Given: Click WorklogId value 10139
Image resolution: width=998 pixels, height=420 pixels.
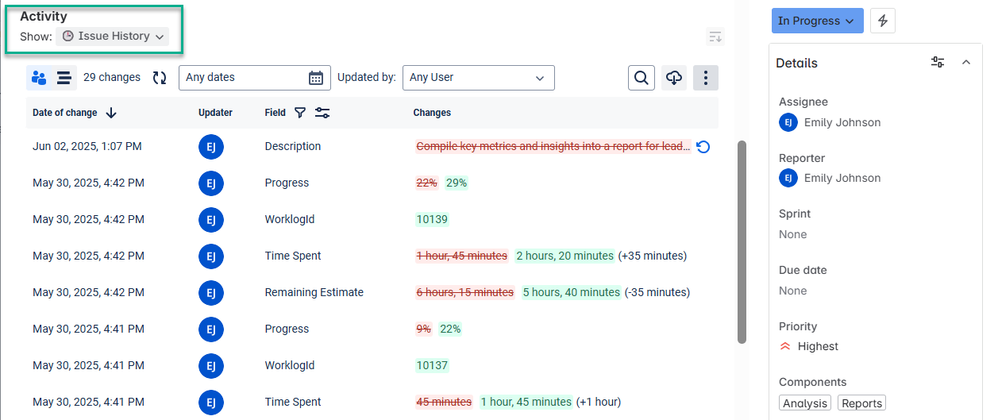Looking at the screenshot, I should click(x=432, y=220).
